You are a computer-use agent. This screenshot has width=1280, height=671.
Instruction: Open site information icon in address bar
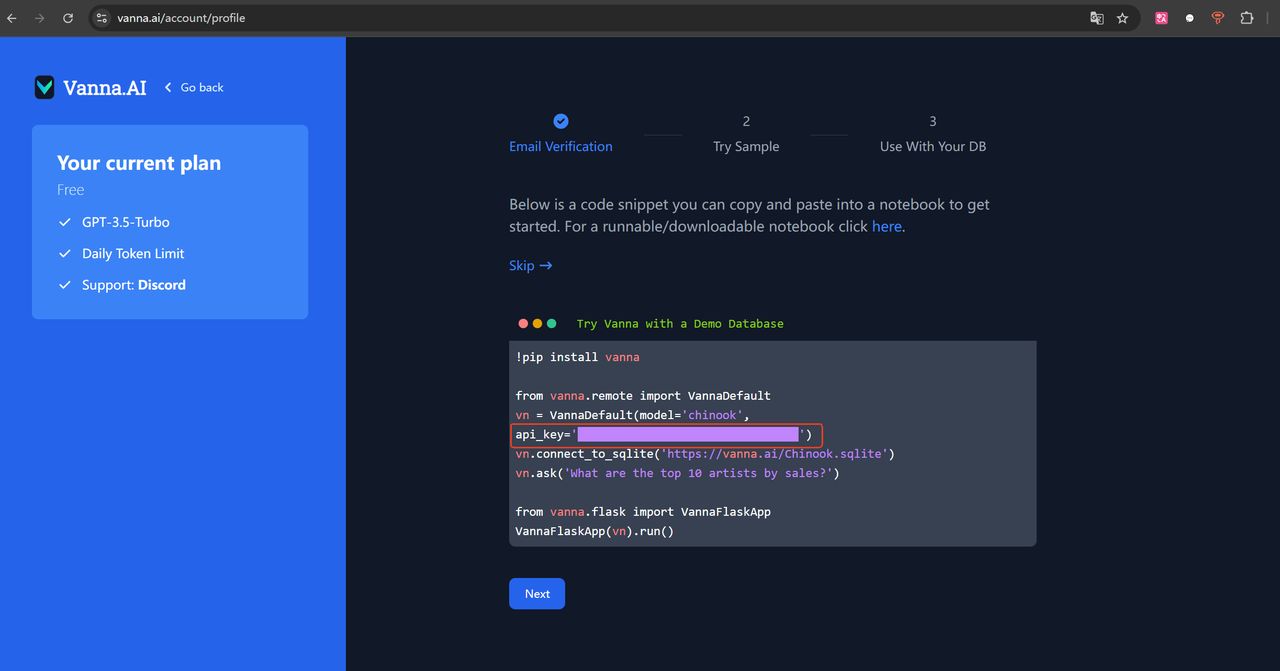(x=101, y=18)
